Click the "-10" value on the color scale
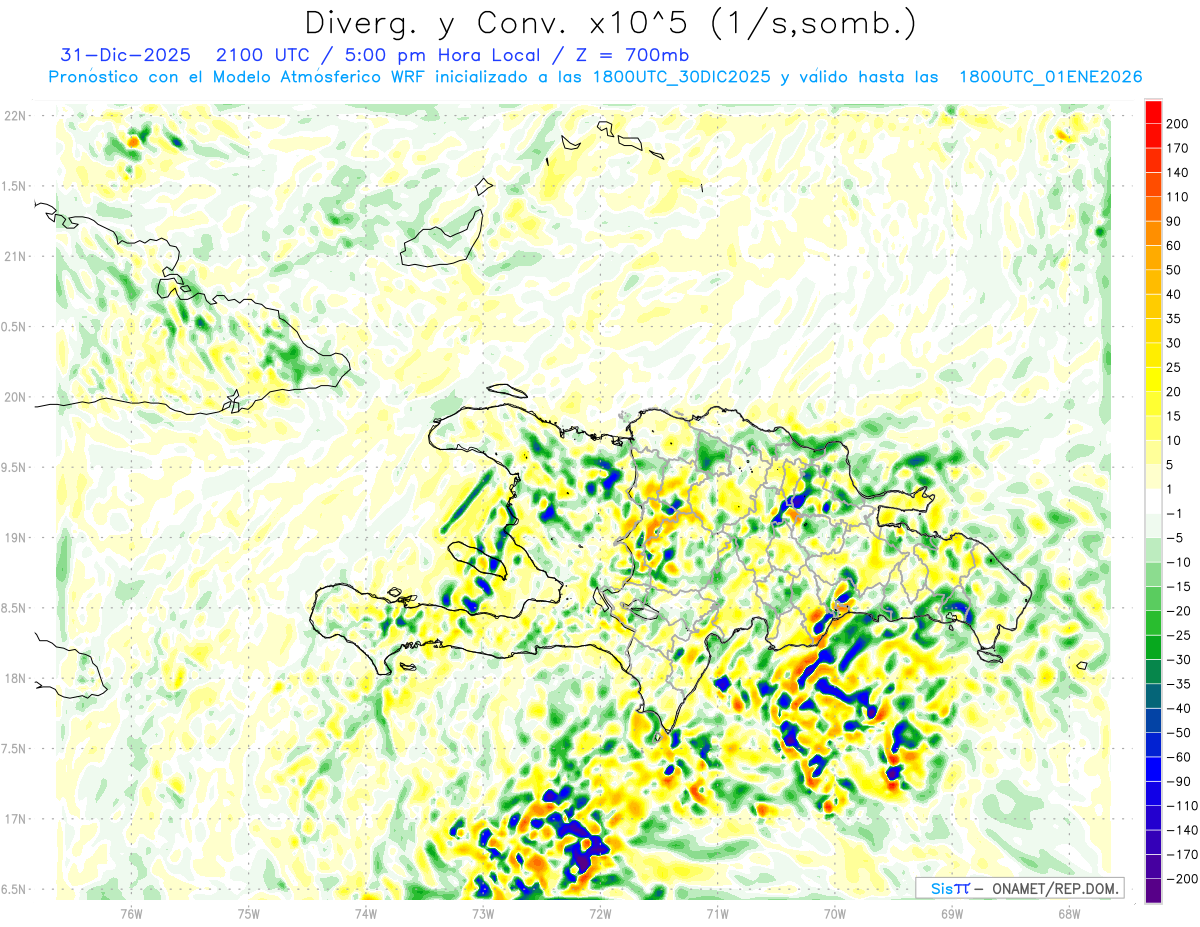1200x927 pixels. point(1177,562)
